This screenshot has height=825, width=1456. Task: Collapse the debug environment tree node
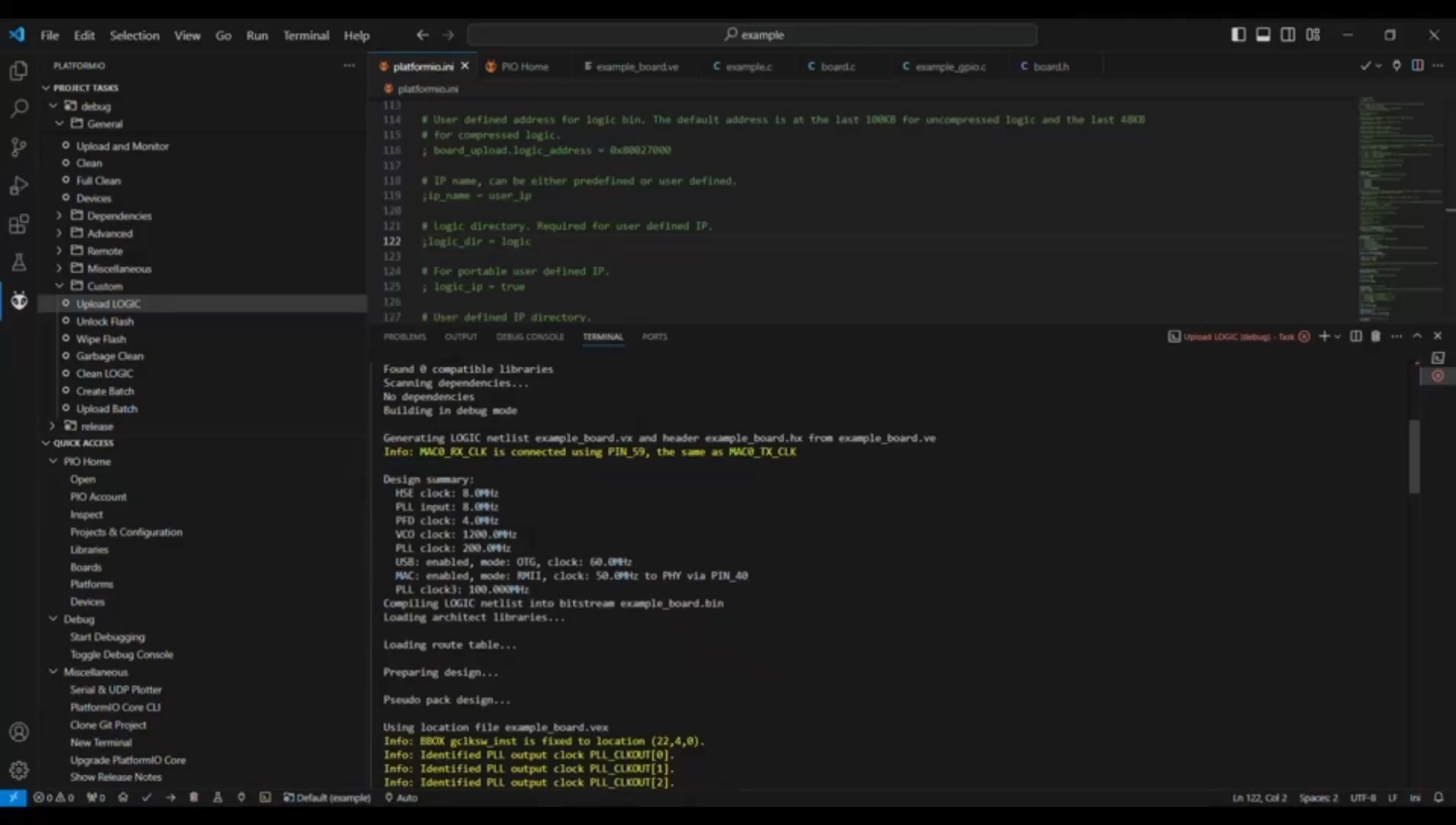[x=53, y=106]
